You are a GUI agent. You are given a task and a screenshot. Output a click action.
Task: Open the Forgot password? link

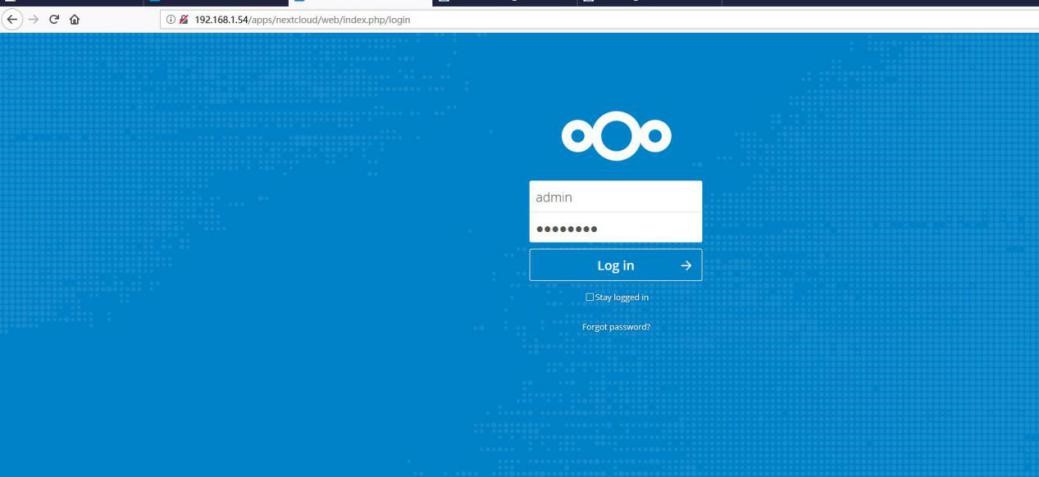616,327
